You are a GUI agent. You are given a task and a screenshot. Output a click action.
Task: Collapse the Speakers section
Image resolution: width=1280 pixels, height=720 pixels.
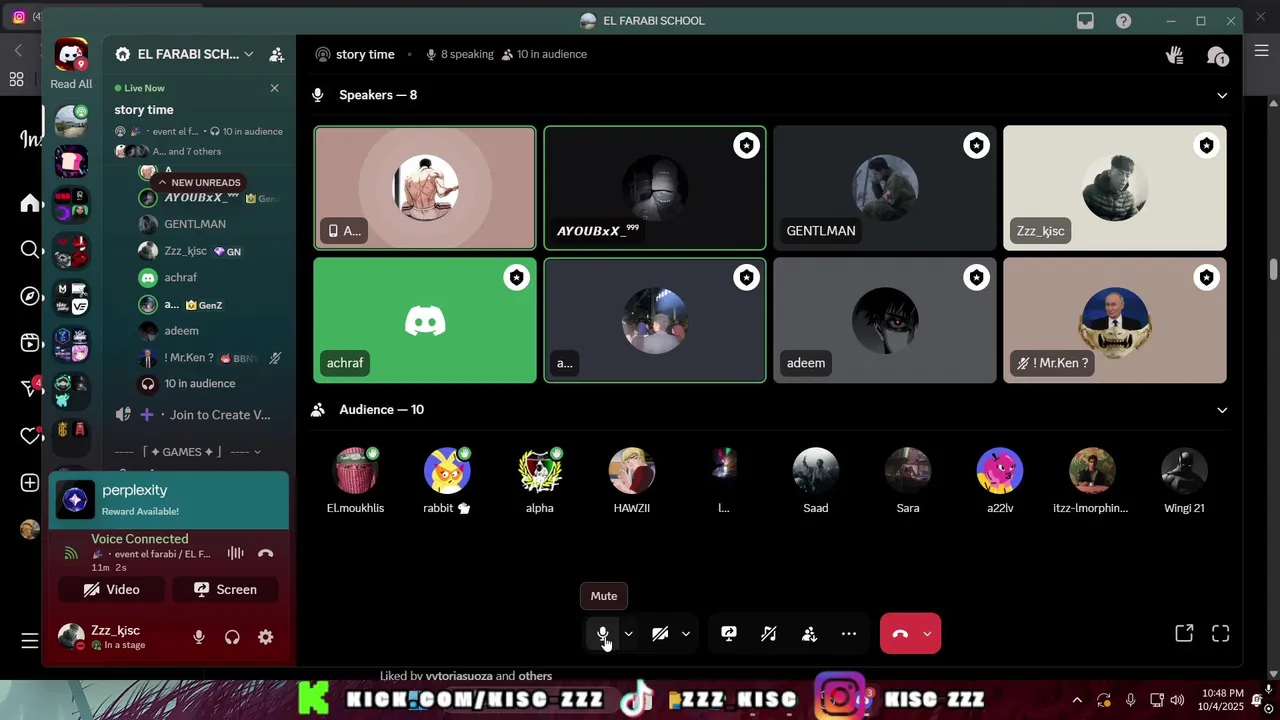click(1222, 95)
